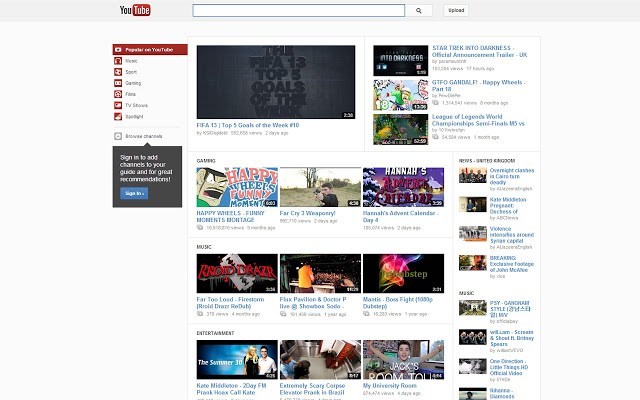Click Star Trek Into Darkness trailer title
Viewport: 640px width, 400px height.
[x=480, y=51]
